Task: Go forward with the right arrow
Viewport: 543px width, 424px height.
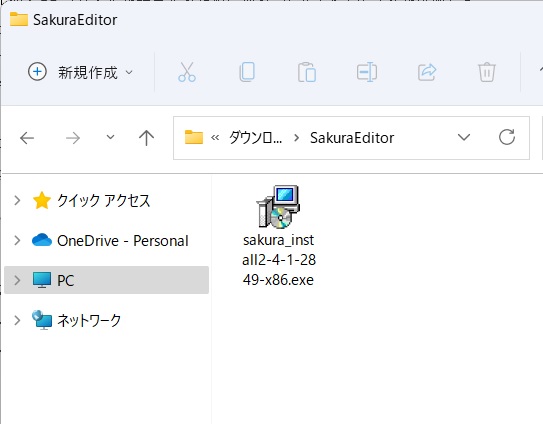Action: [73, 138]
